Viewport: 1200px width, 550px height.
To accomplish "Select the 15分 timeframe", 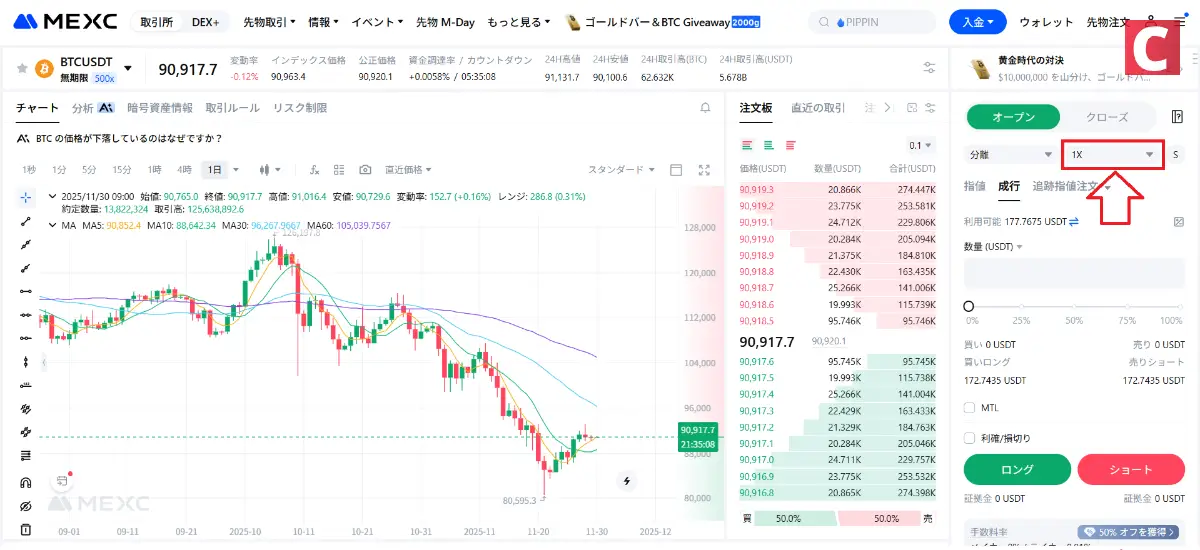I will tap(122, 170).
